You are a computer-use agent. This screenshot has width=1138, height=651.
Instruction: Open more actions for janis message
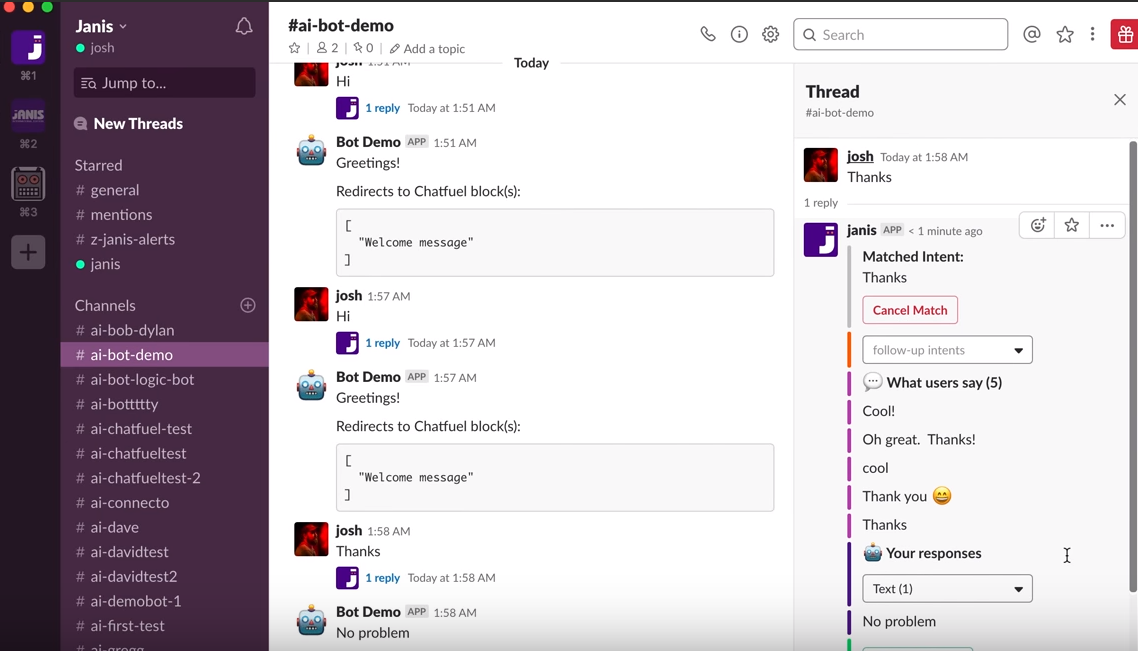[1107, 225]
